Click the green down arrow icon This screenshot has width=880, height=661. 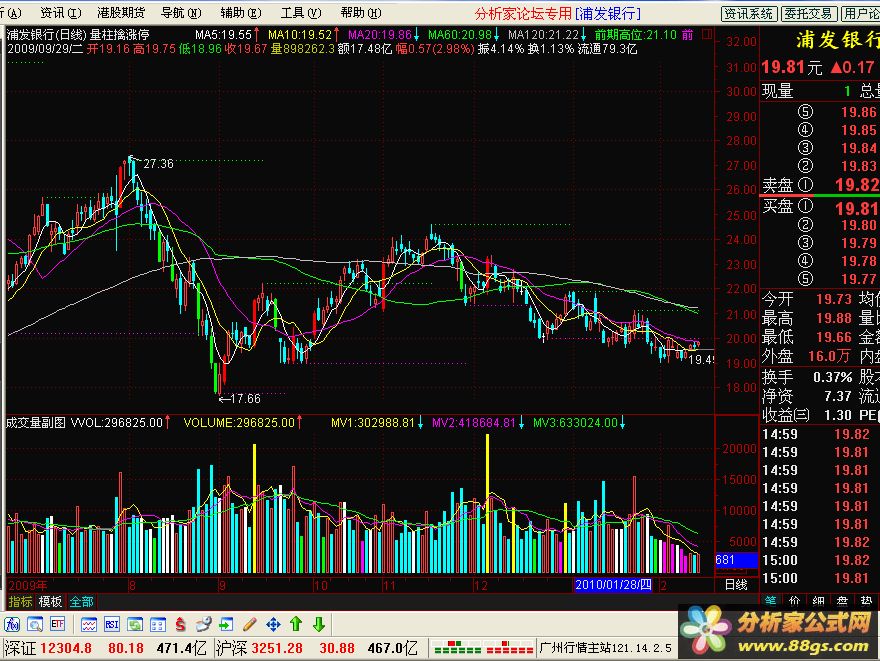point(319,624)
